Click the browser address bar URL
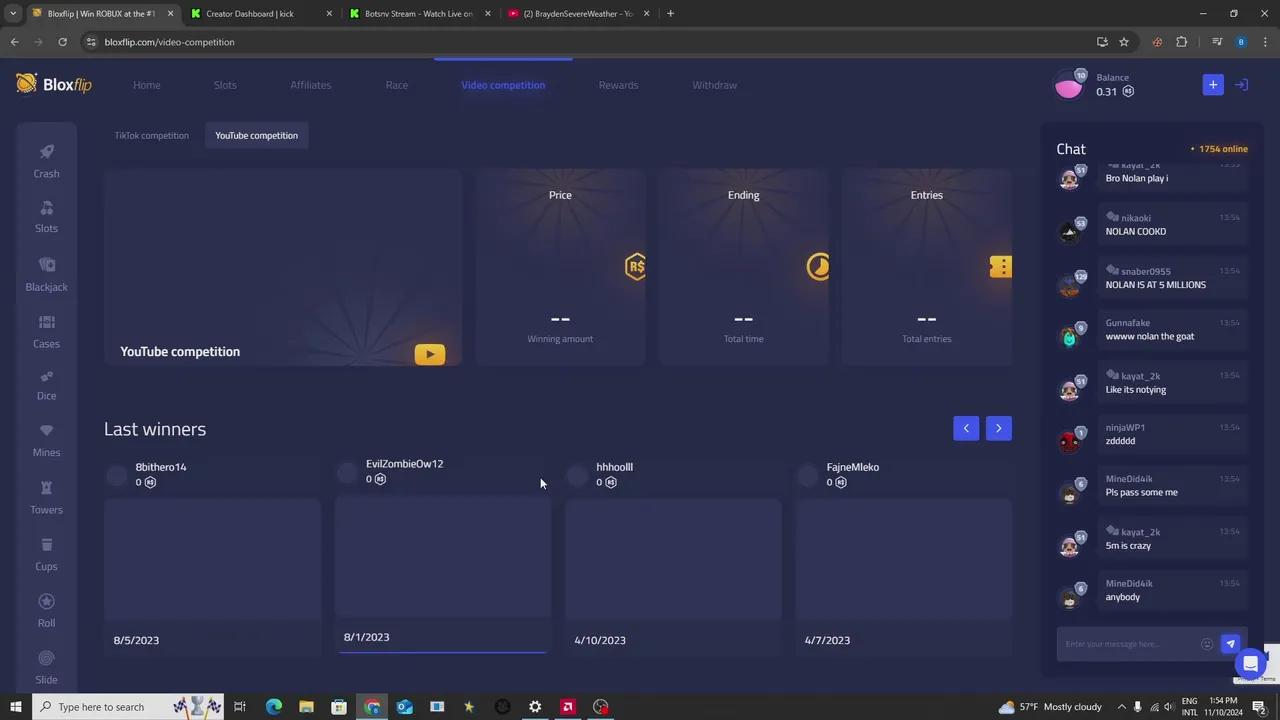 [170, 42]
